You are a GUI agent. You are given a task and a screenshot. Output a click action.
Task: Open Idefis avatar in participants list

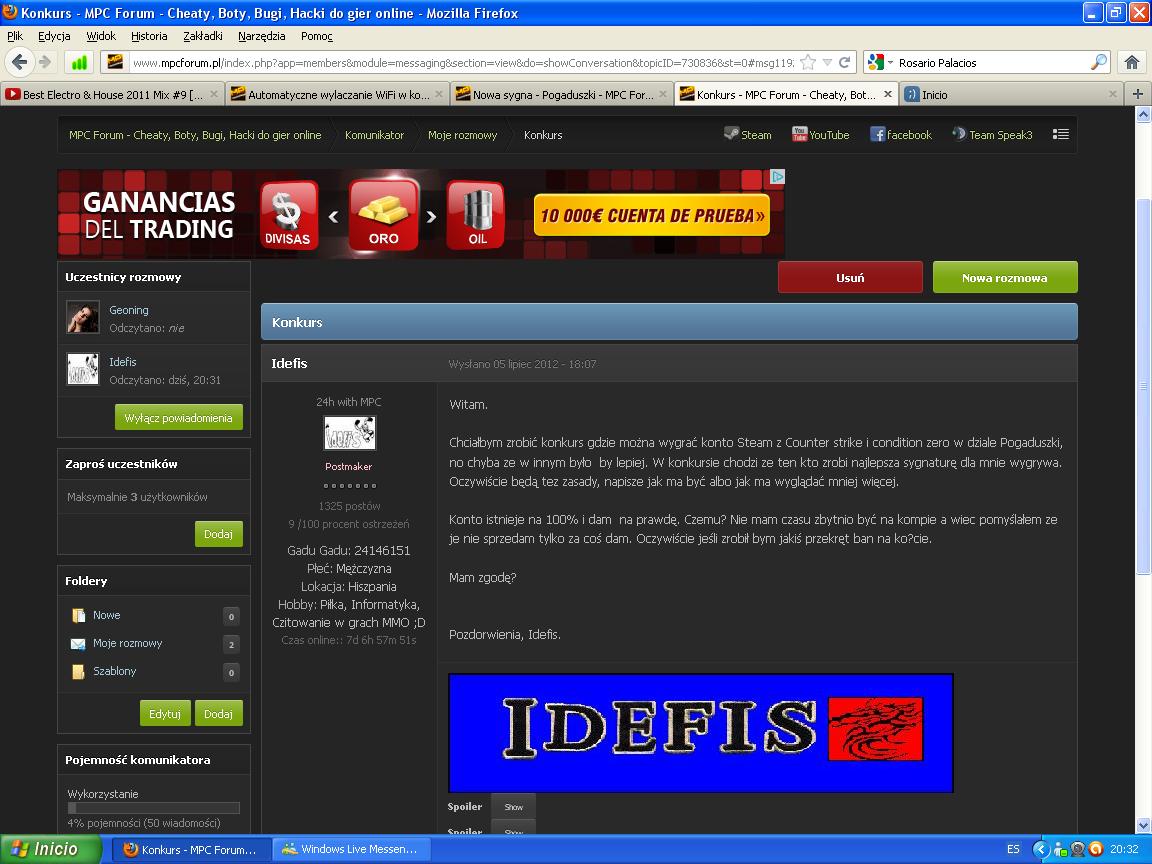83,370
